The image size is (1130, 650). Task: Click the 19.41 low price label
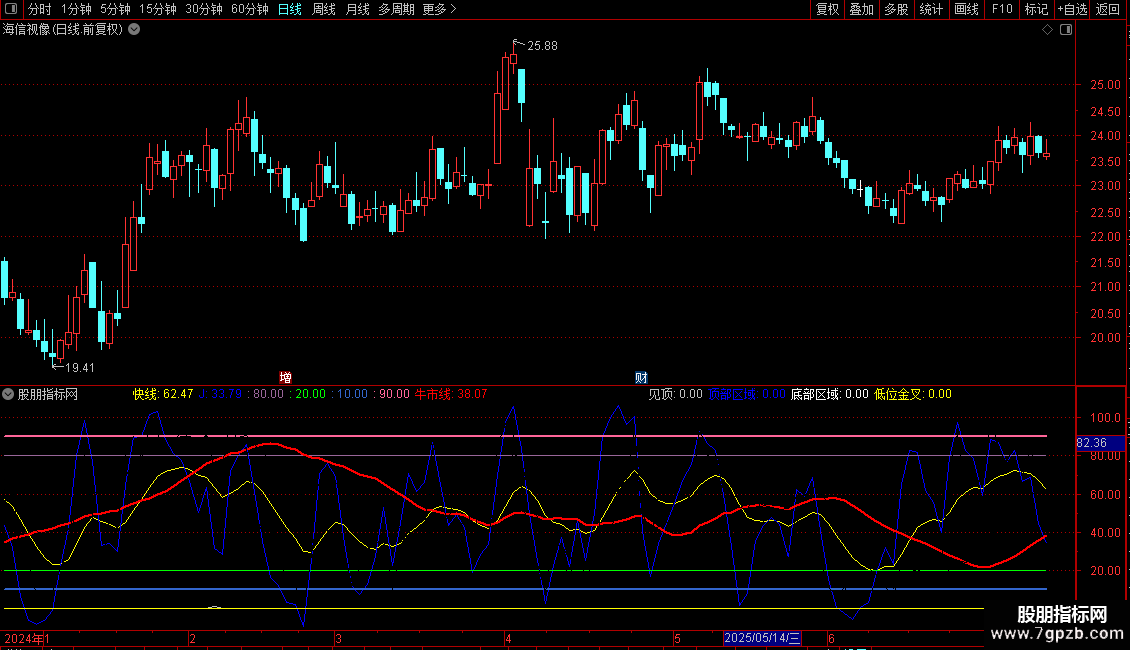coord(80,368)
